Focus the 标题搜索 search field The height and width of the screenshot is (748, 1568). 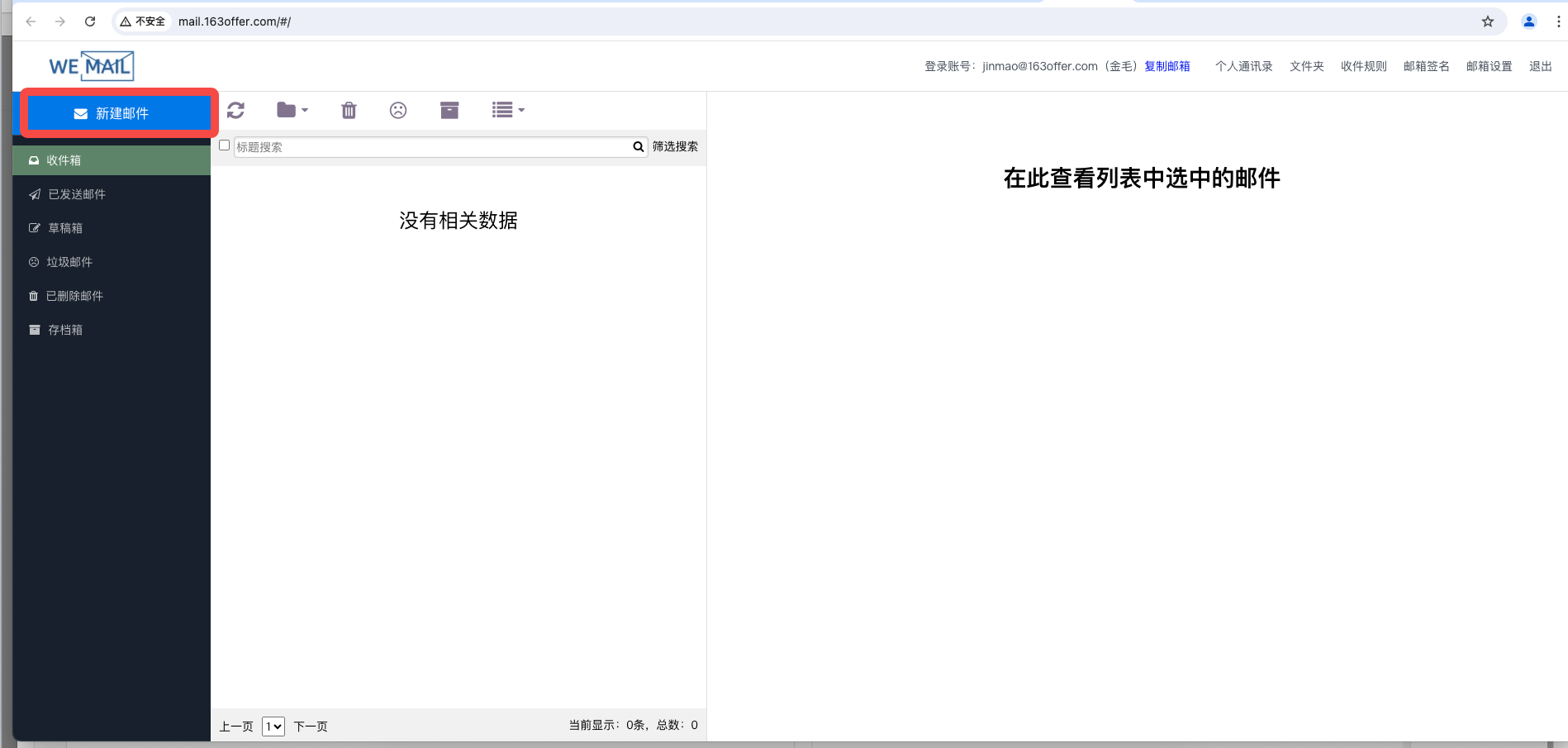pos(432,147)
